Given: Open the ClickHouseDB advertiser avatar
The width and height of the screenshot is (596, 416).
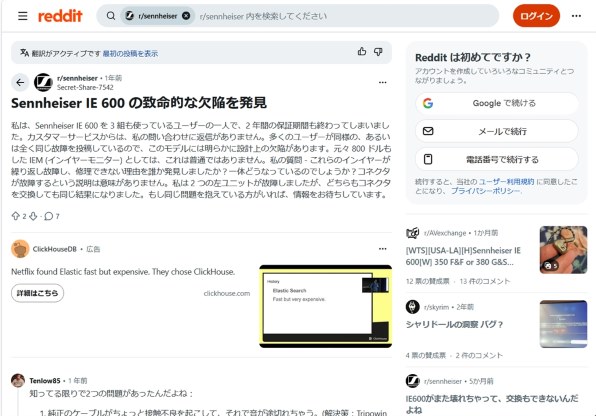Looking at the screenshot, I should (x=20, y=249).
